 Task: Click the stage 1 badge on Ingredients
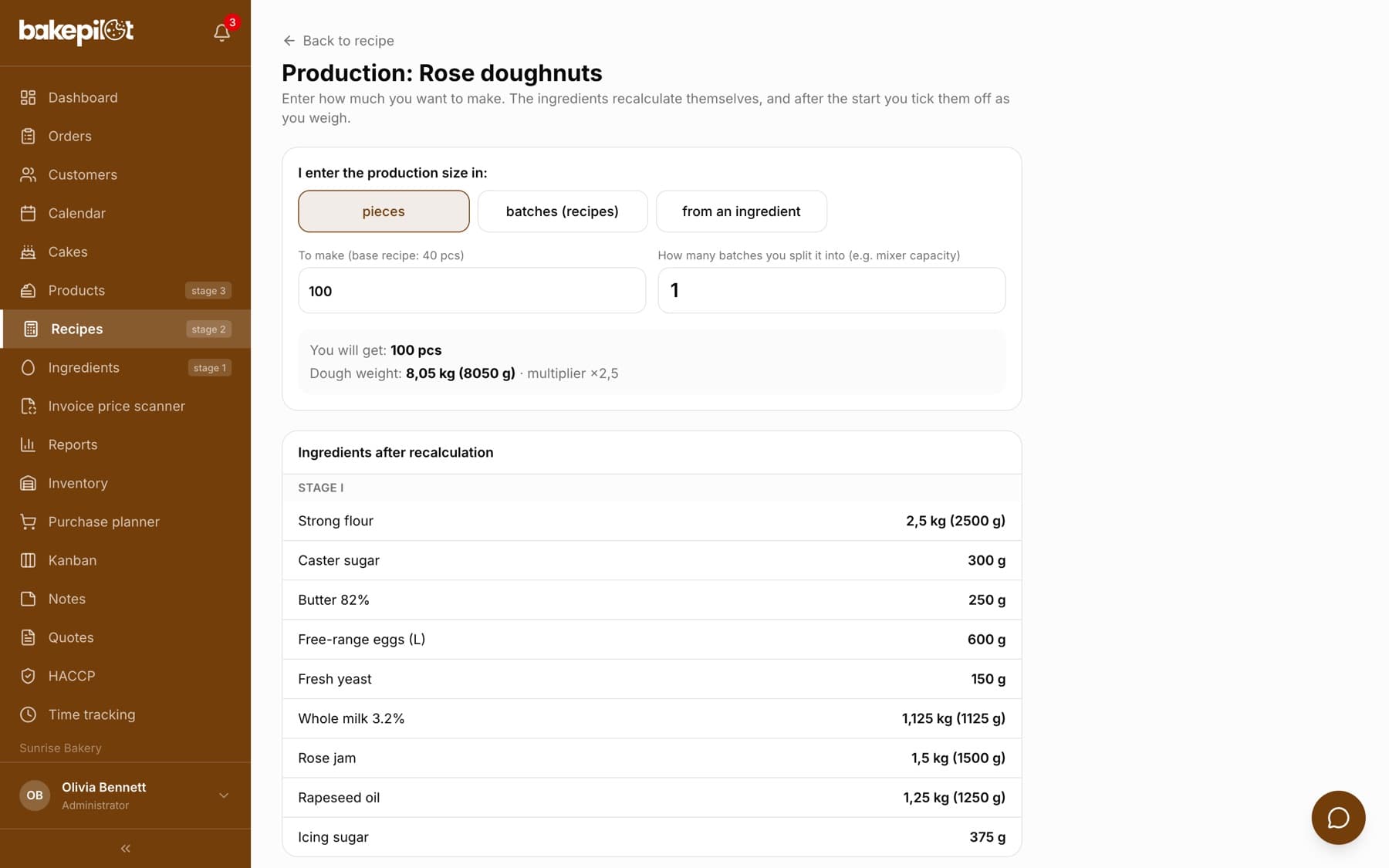point(210,368)
